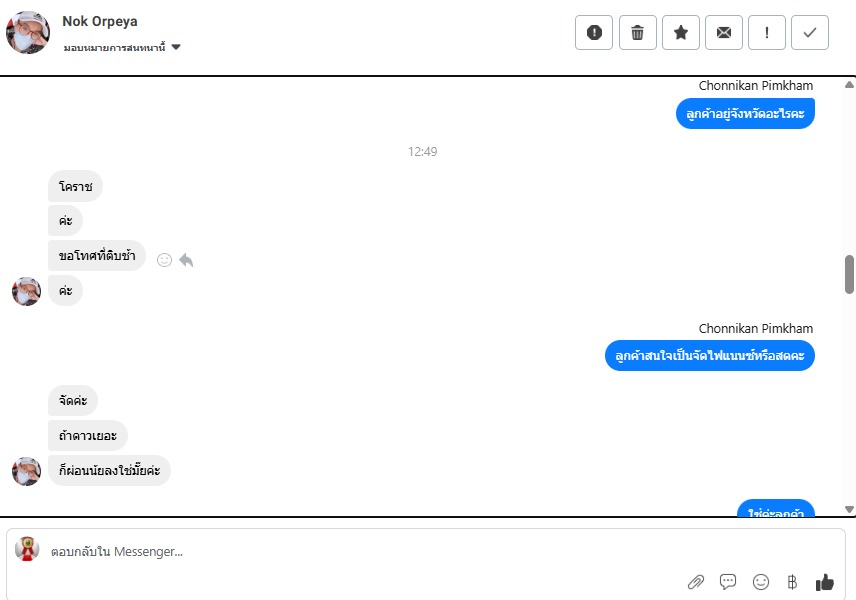Image resolution: width=856 pixels, height=600 pixels.
Task: Flag conversation with the exclamation mark icon
Action: 767,33
